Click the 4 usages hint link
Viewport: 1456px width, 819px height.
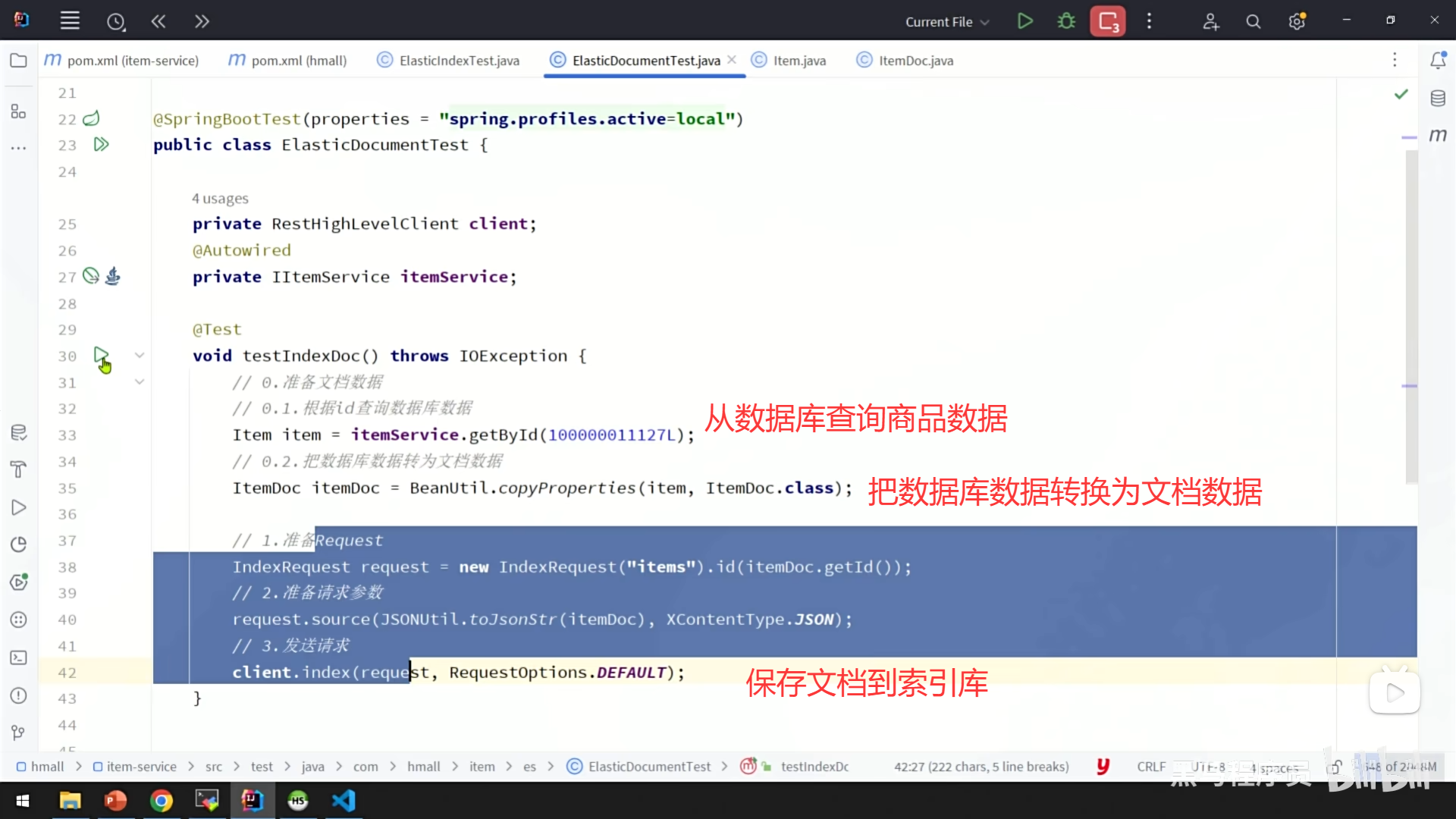[220, 199]
